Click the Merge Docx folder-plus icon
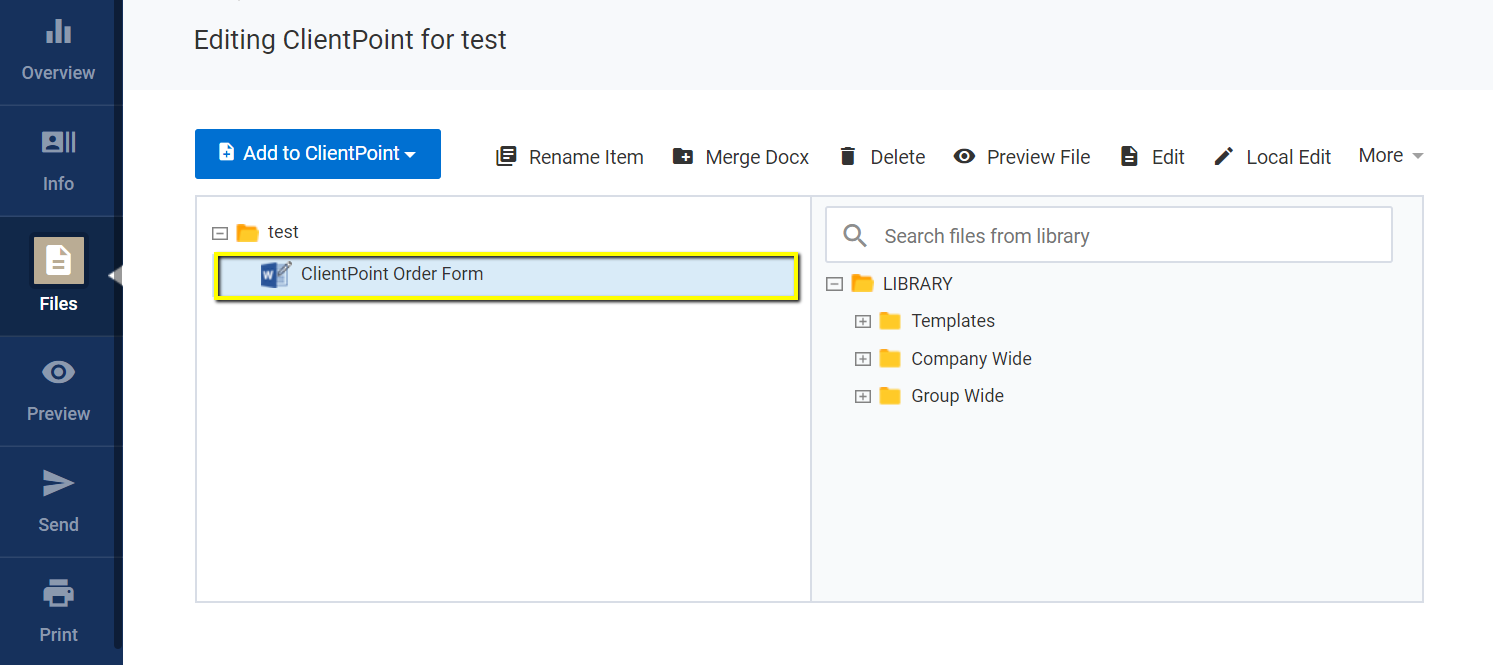 coord(683,156)
